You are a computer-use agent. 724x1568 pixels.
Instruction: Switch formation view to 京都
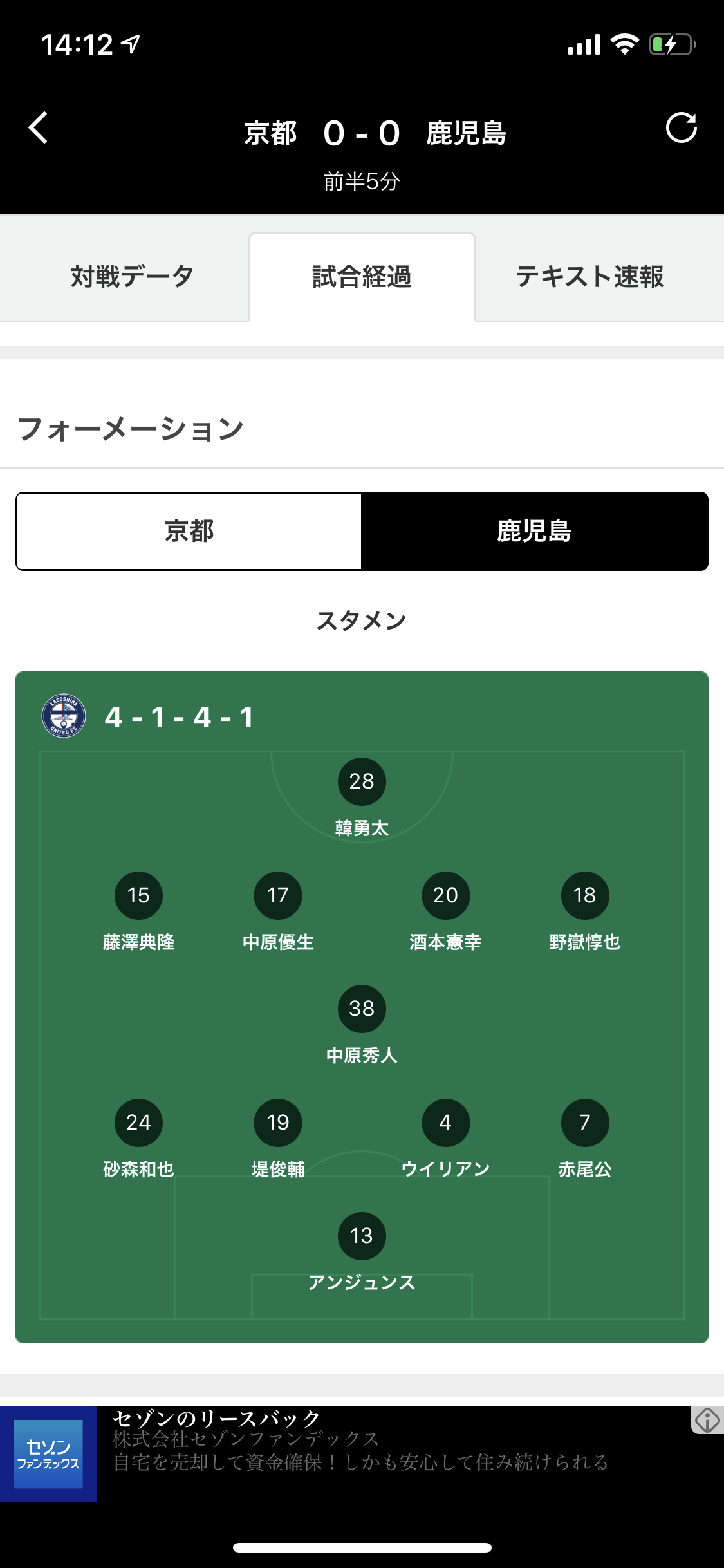[189, 532]
